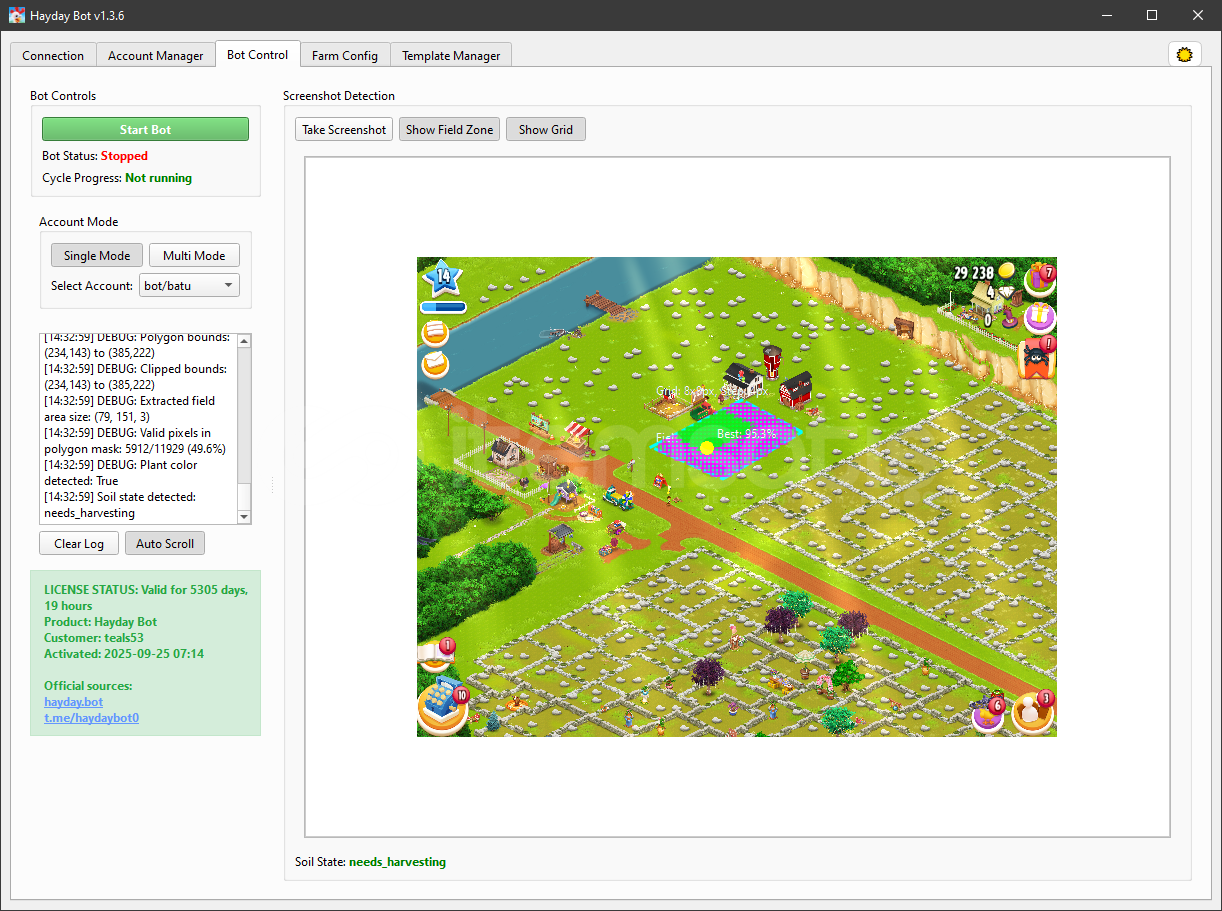Switch to the Template Manager tab
1222x911 pixels.
(451, 56)
